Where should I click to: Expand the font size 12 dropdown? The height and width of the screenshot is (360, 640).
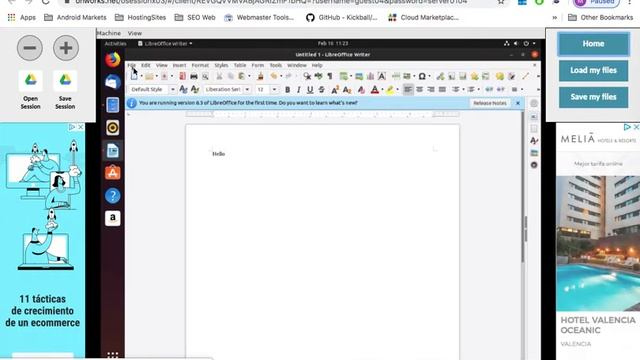(x=274, y=89)
